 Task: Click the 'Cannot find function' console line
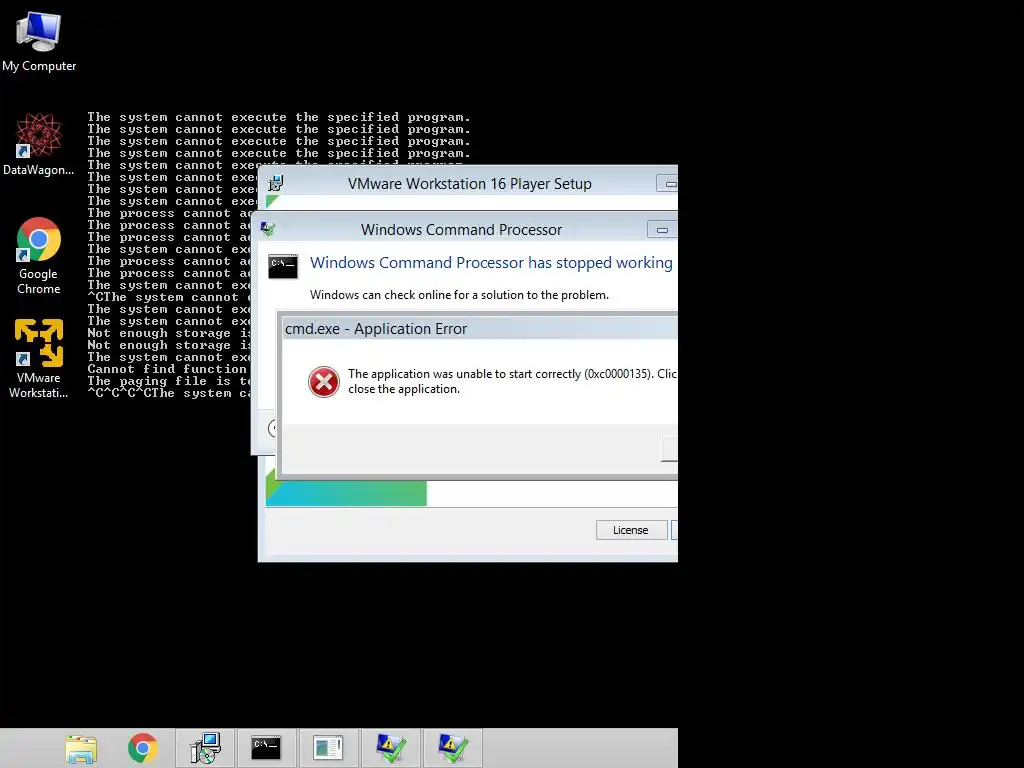[167, 369]
